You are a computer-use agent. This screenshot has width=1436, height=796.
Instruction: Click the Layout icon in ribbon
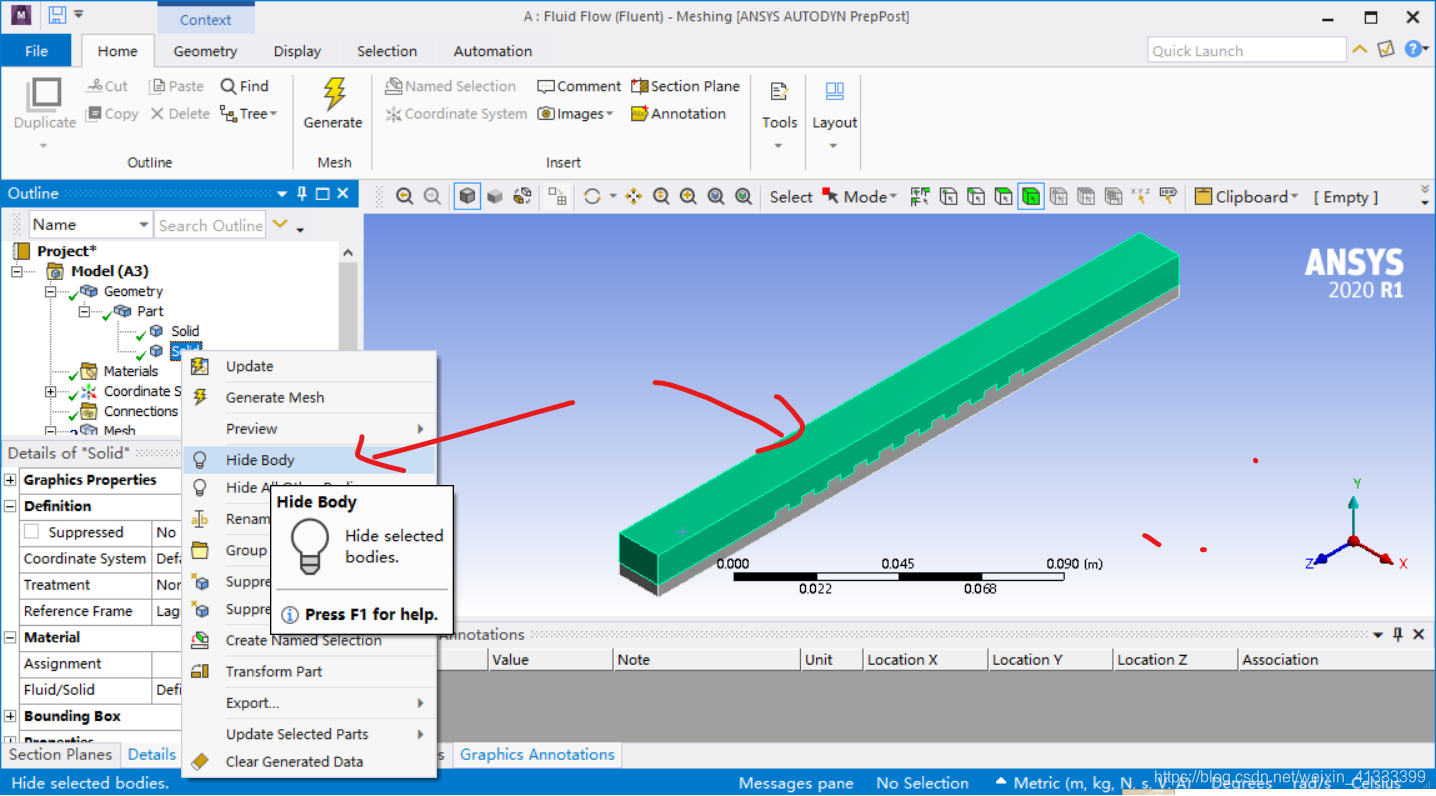pyautogui.click(x=835, y=93)
